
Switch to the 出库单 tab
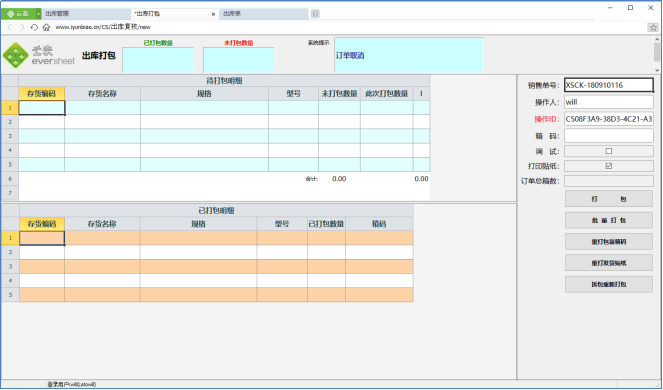[x=263, y=14]
